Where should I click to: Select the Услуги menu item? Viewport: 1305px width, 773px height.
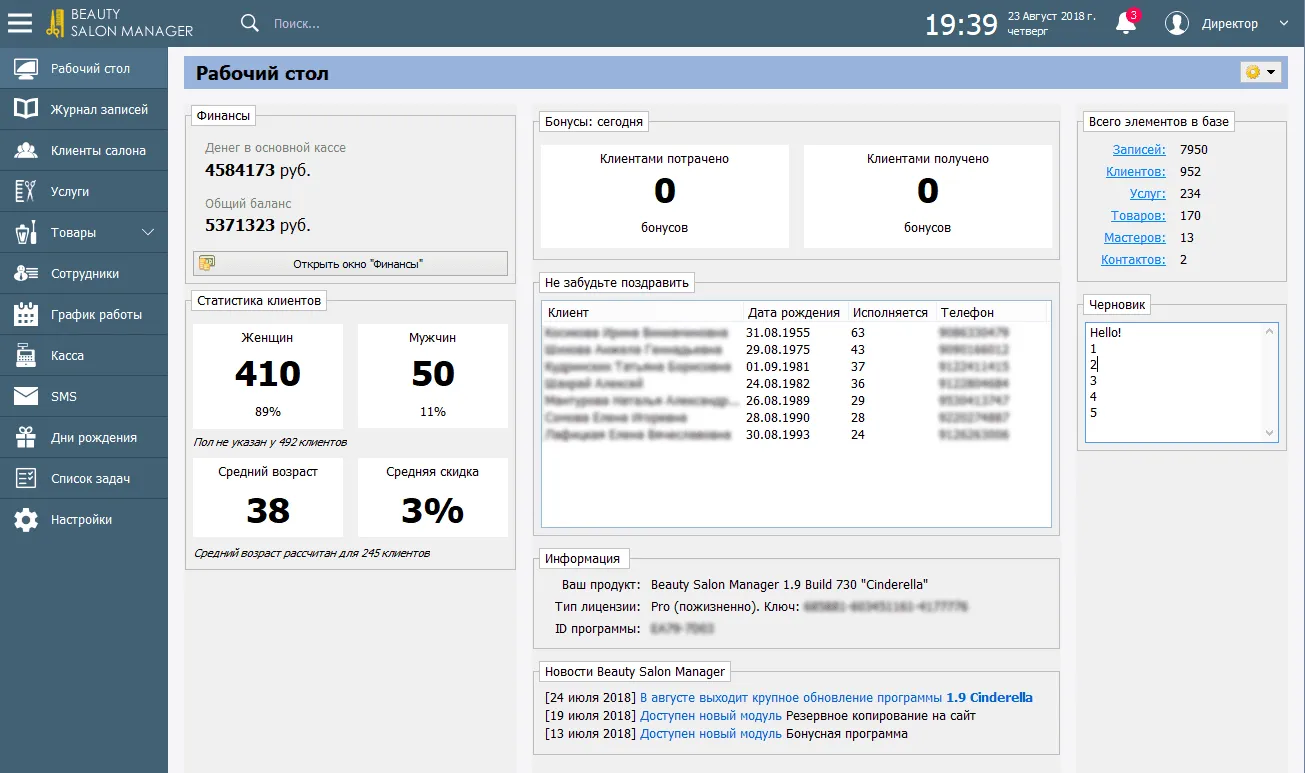(x=84, y=191)
